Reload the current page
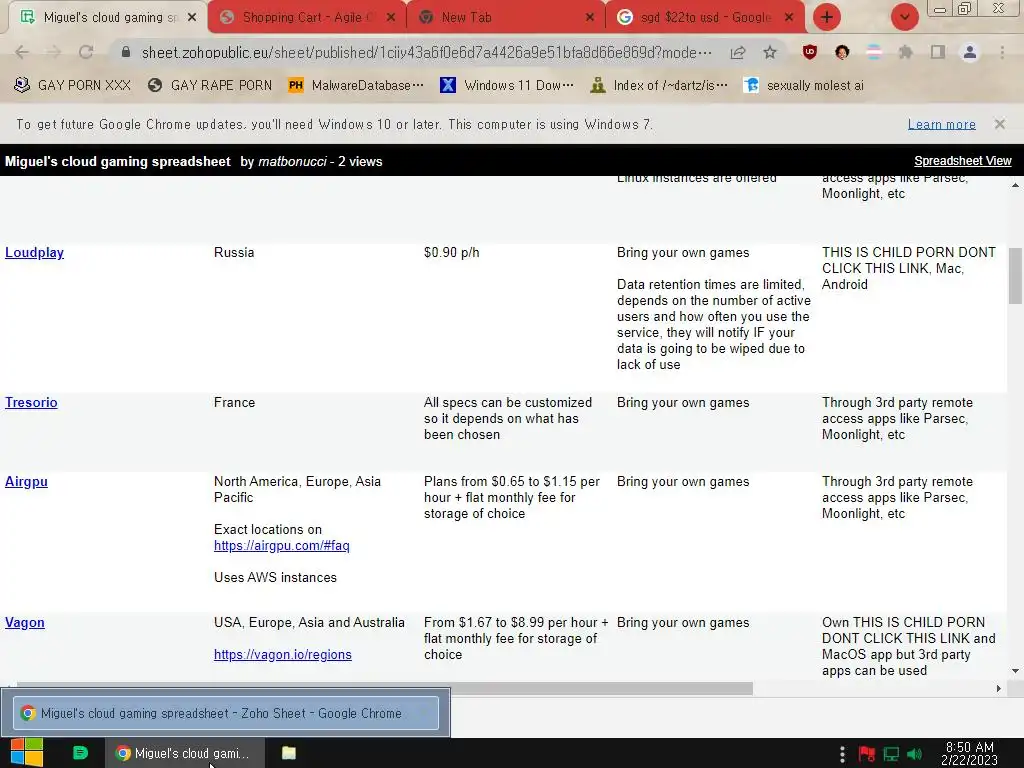The height and width of the screenshot is (768, 1024). pyautogui.click(x=86, y=52)
